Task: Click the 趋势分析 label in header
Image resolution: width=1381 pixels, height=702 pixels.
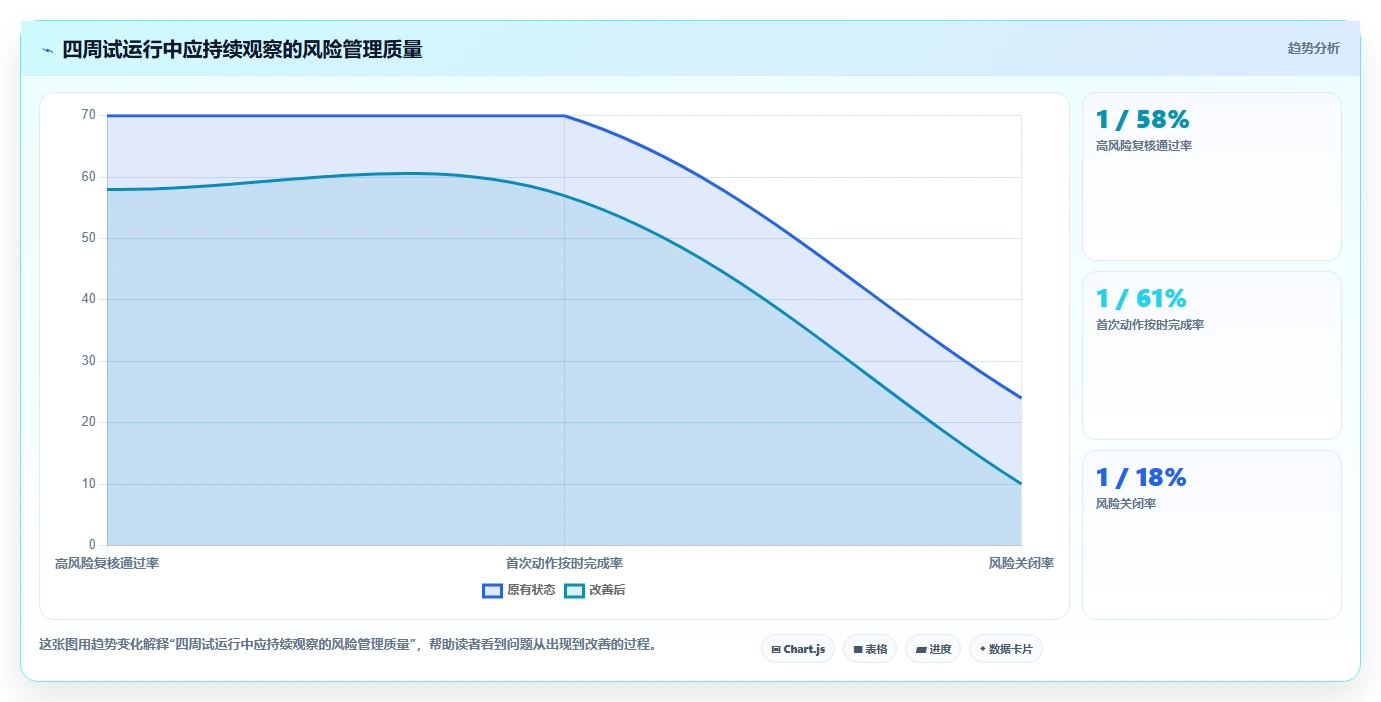Action: (1313, 49)
